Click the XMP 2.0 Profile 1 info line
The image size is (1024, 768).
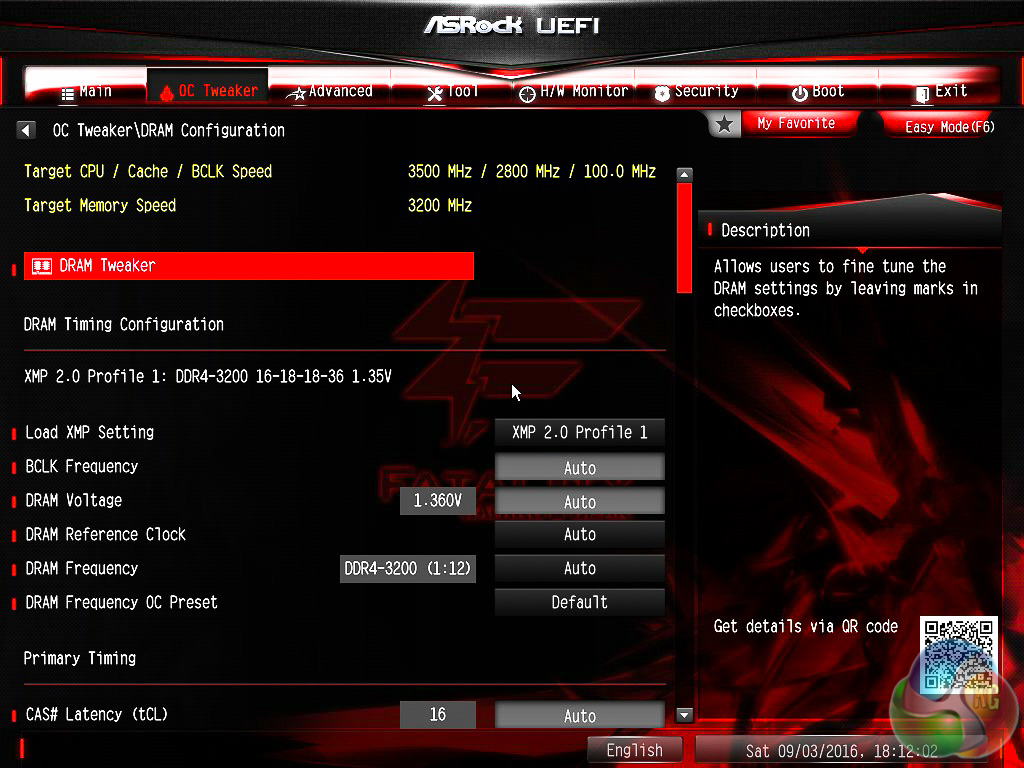pos(208,376)
